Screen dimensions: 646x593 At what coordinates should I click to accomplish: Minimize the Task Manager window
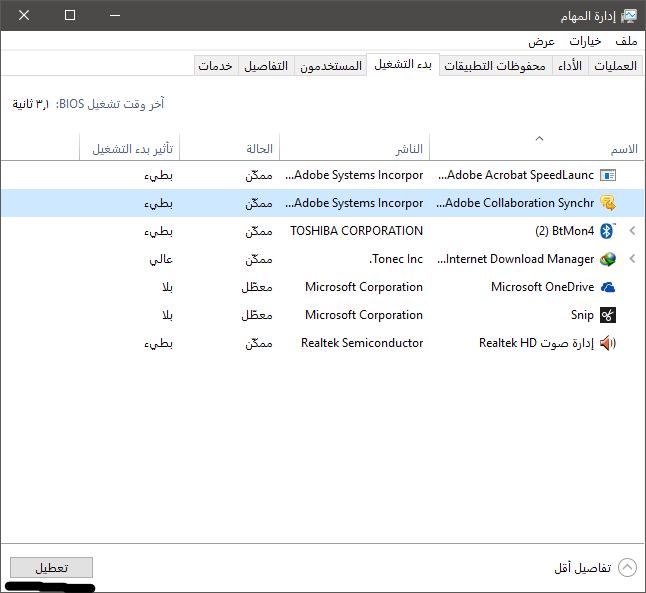(x=115, y=16)
